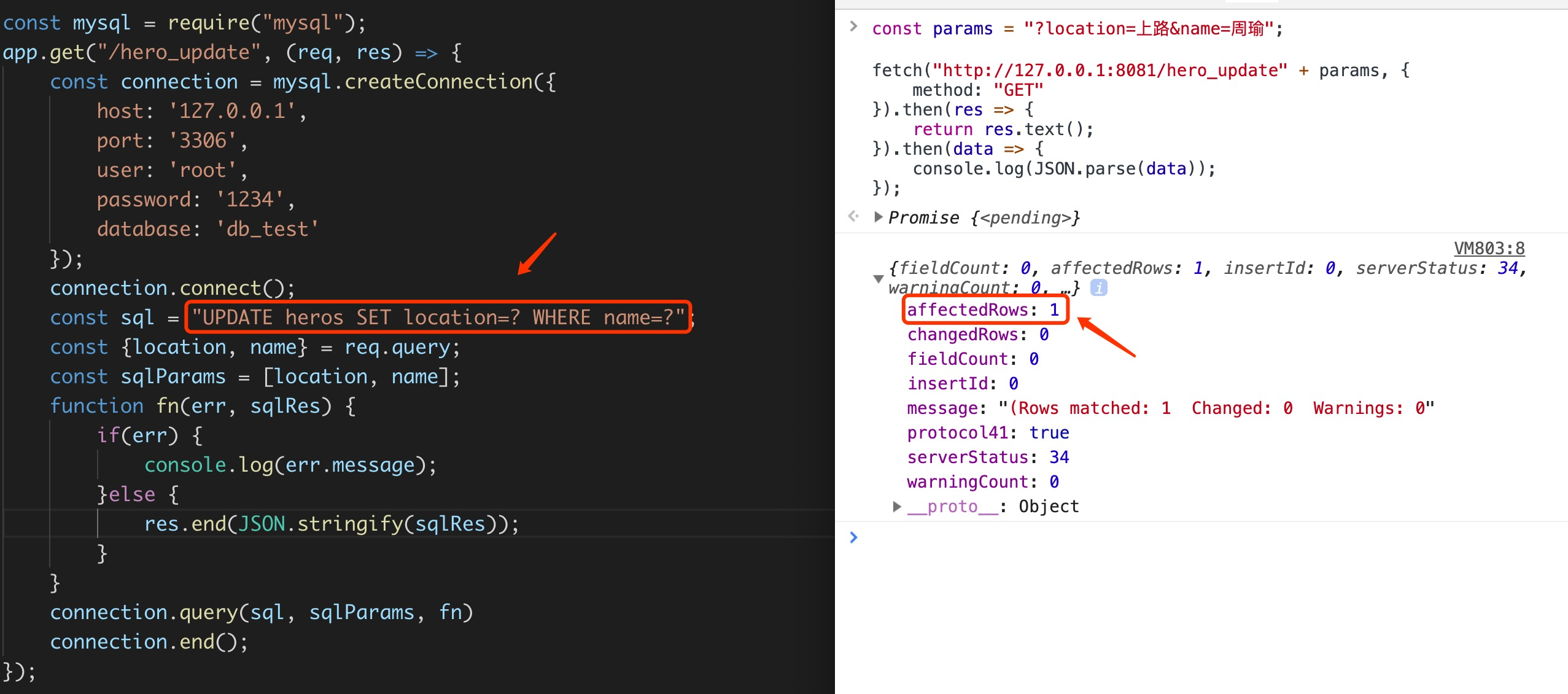The image size is (1568, 694).
Task: Click the serverStatus: 34 property
Action: (x=987, y=458)
